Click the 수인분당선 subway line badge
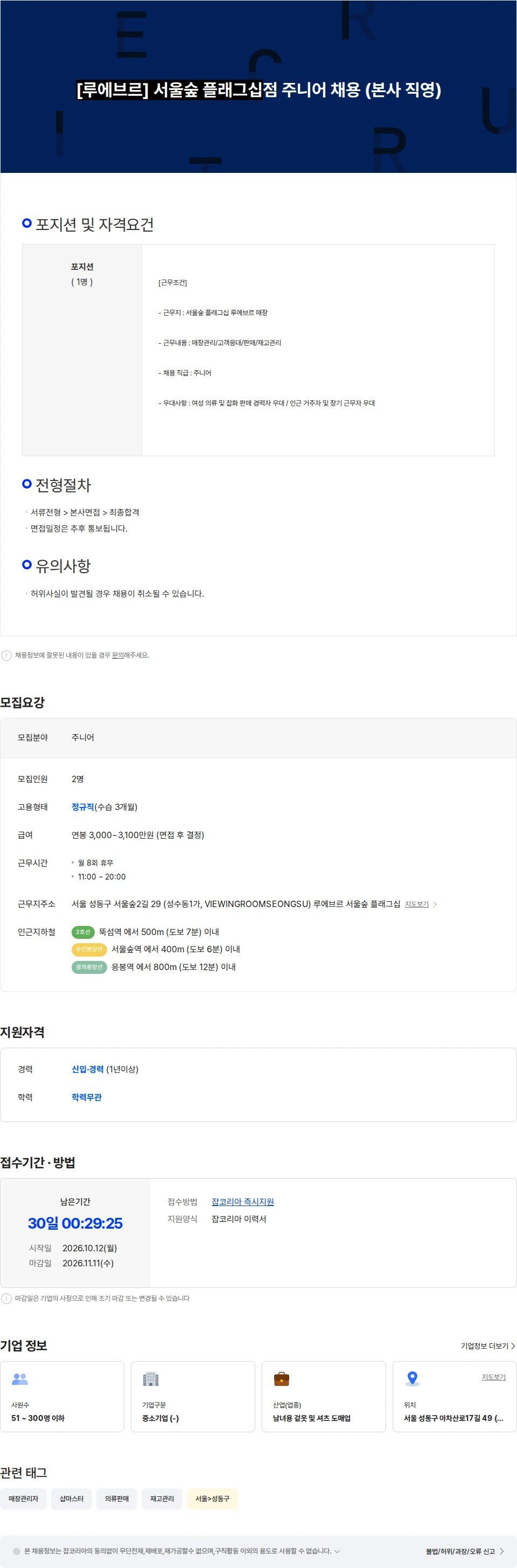The height and width of the screenshot is (1568, 517). [x=89, y=950]
